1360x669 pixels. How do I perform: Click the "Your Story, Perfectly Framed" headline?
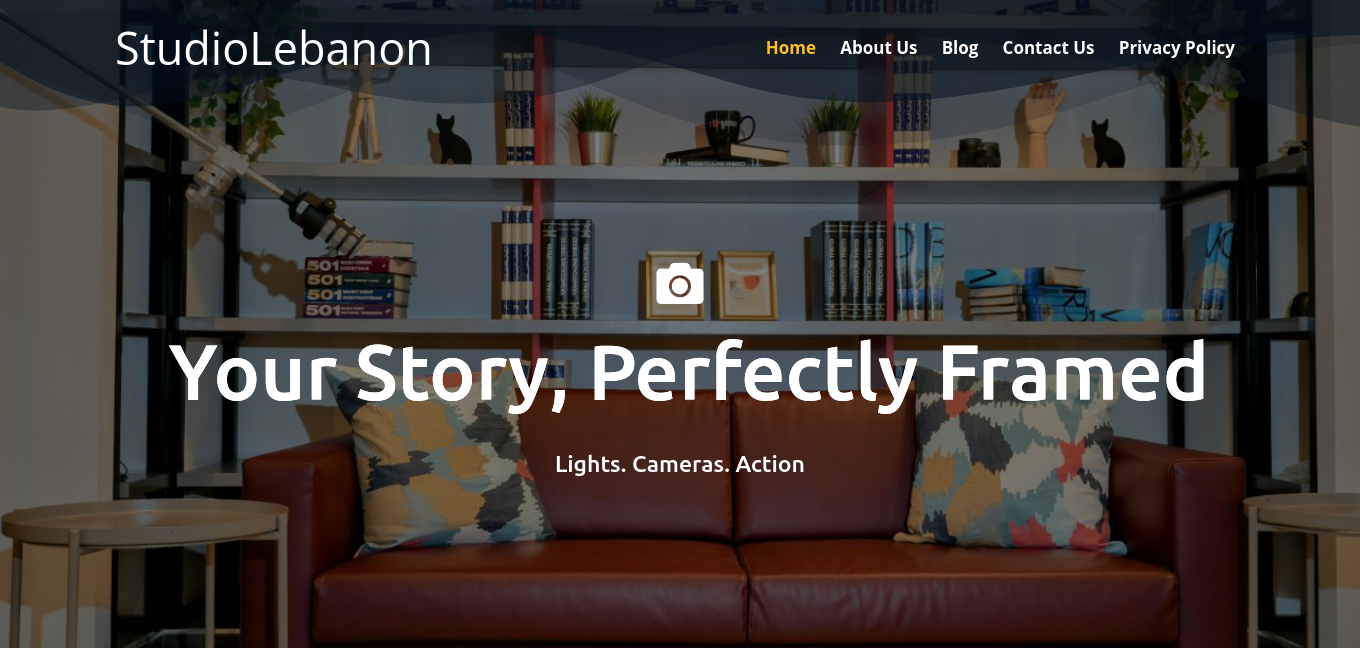[688, 374]
